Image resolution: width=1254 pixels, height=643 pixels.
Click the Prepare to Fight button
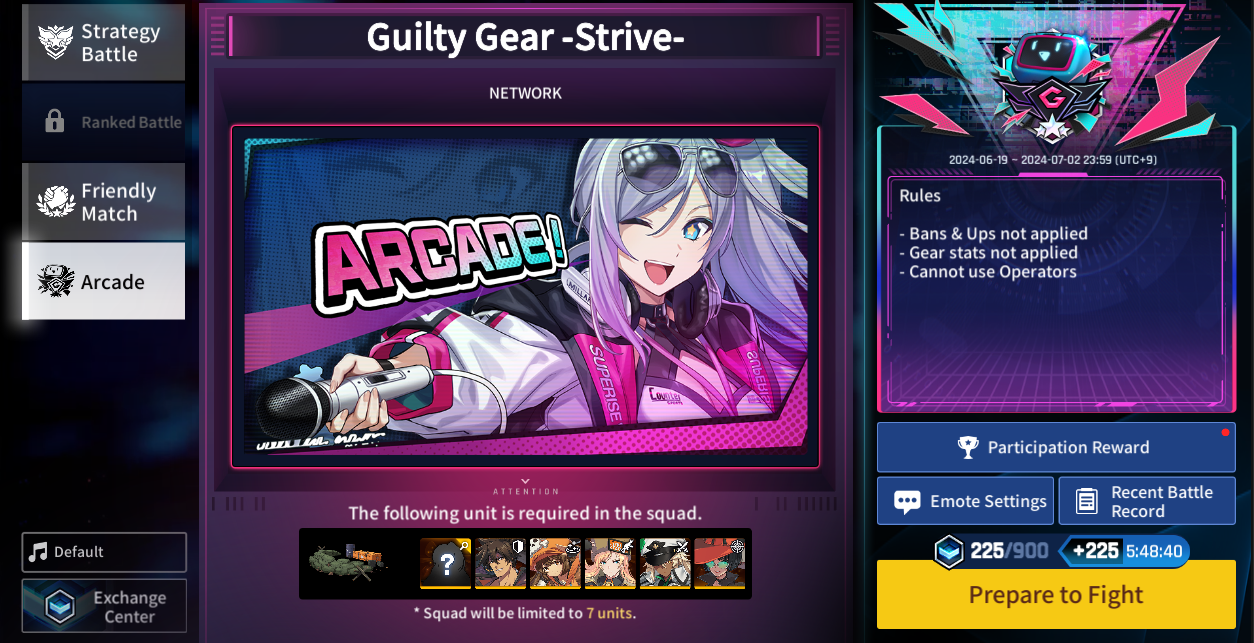1056,595
